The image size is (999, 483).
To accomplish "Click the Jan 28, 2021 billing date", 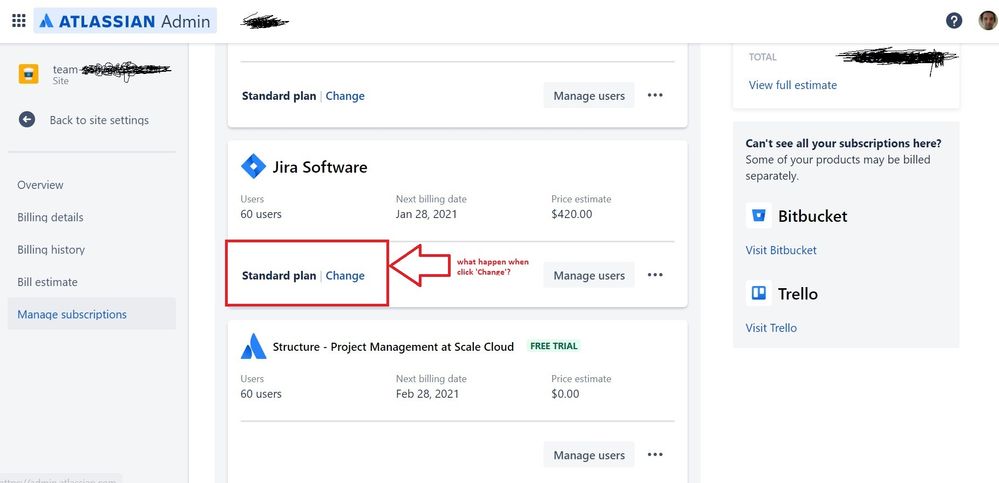I will point(426,214).
